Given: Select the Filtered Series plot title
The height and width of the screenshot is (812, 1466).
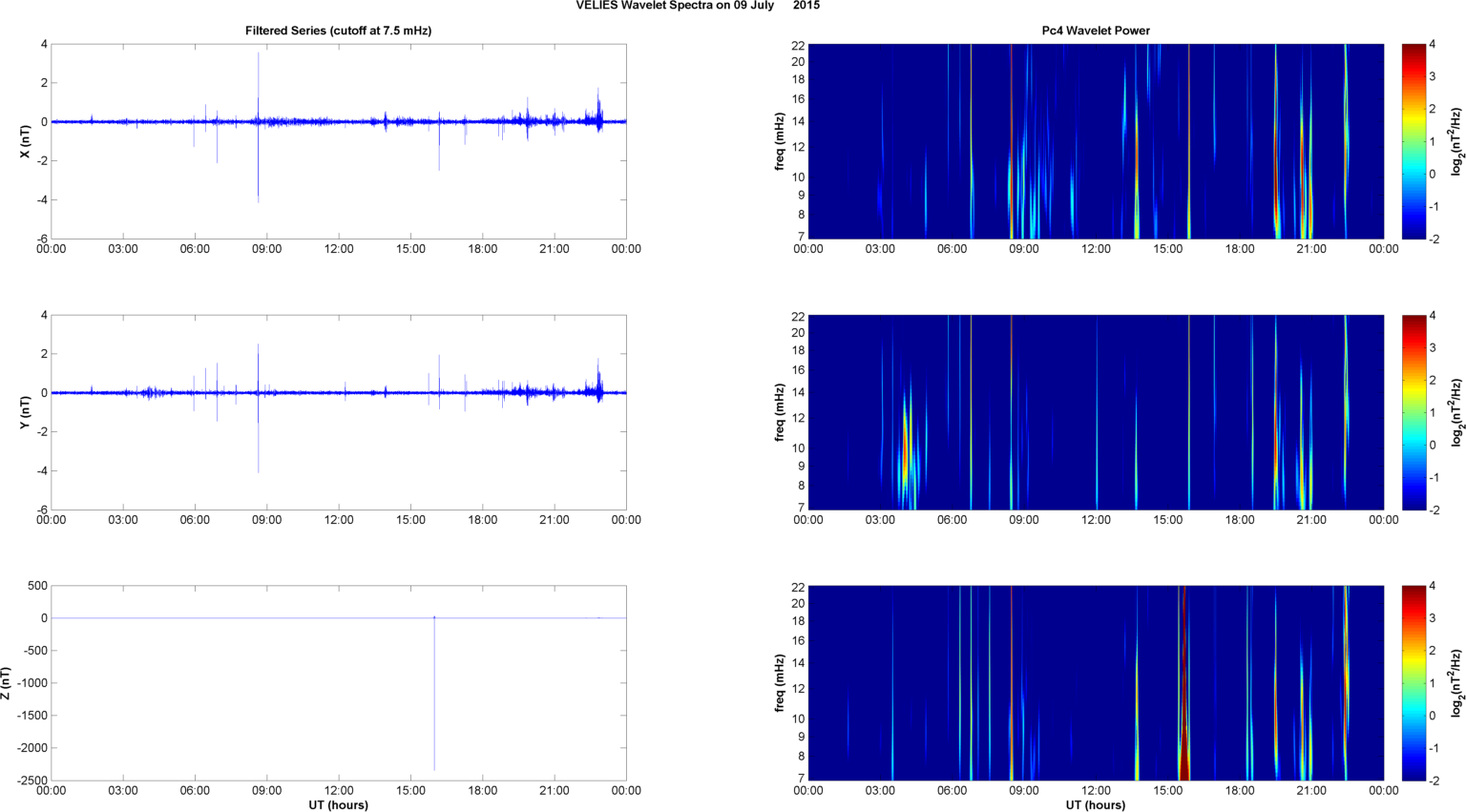Looking at the screenshot, I should 338,31.
